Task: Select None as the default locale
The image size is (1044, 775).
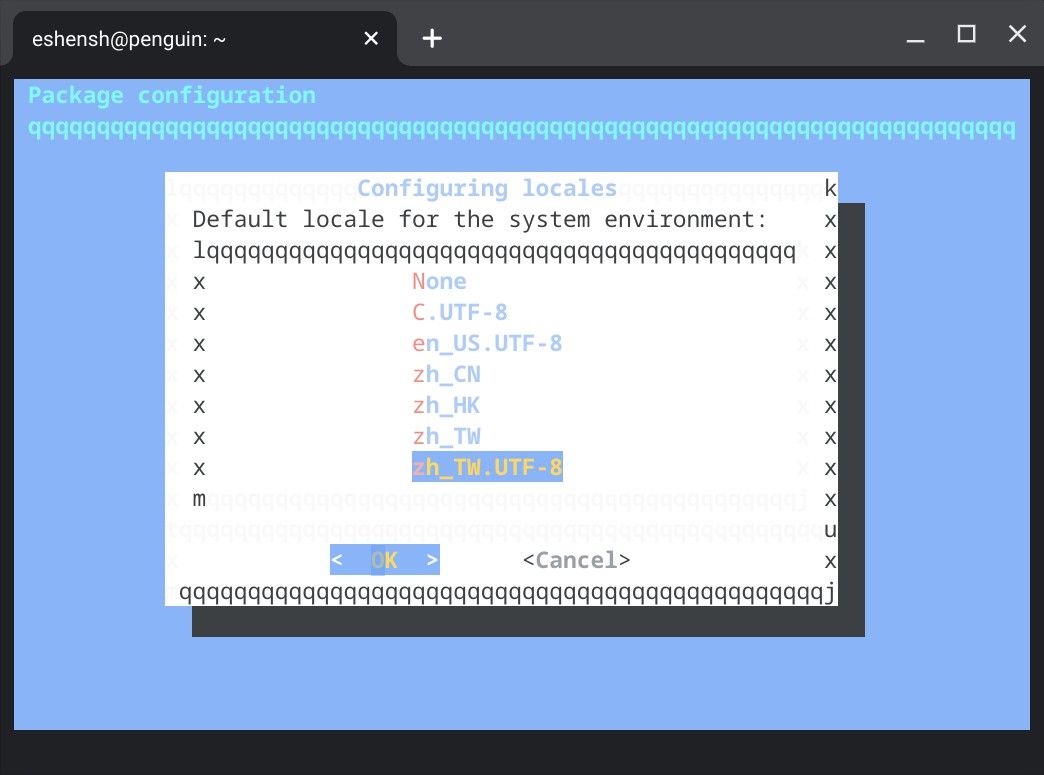Action: [x=439, y=282]
